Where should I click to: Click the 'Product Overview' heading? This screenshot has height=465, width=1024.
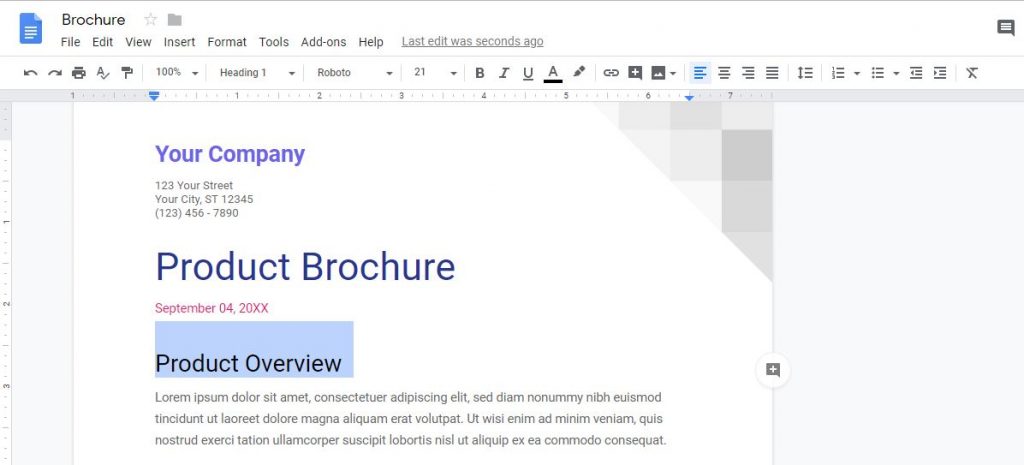click(248, 363)
